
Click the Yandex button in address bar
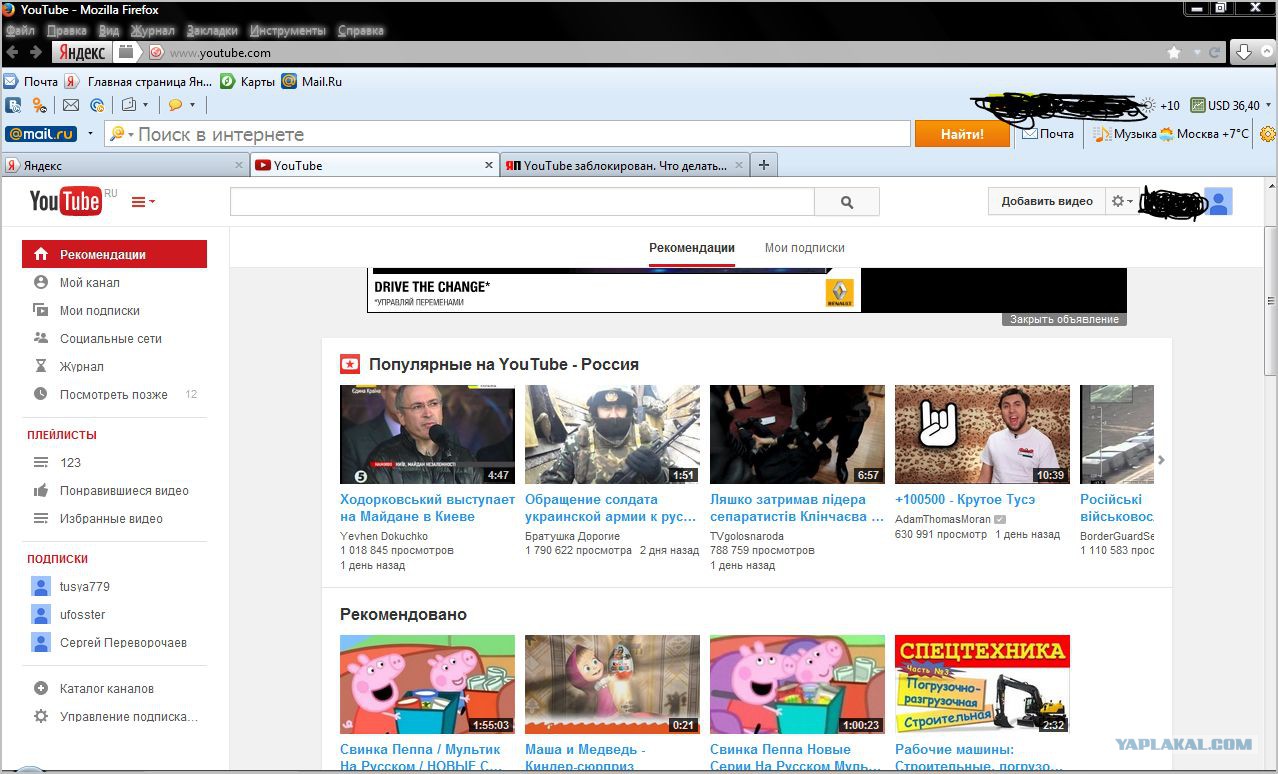pyautogui.click(x=81, y=52)
